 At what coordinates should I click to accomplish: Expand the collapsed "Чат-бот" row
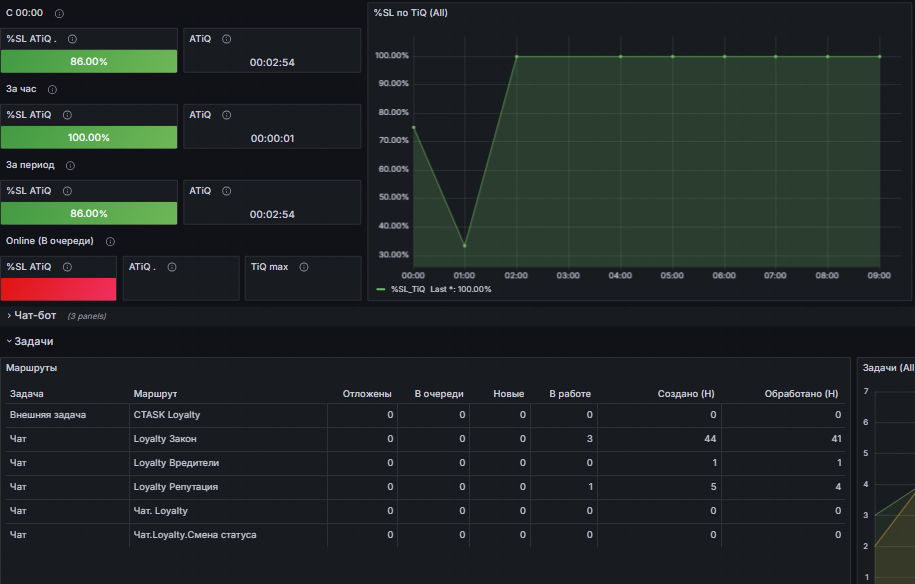pos(35,316)
